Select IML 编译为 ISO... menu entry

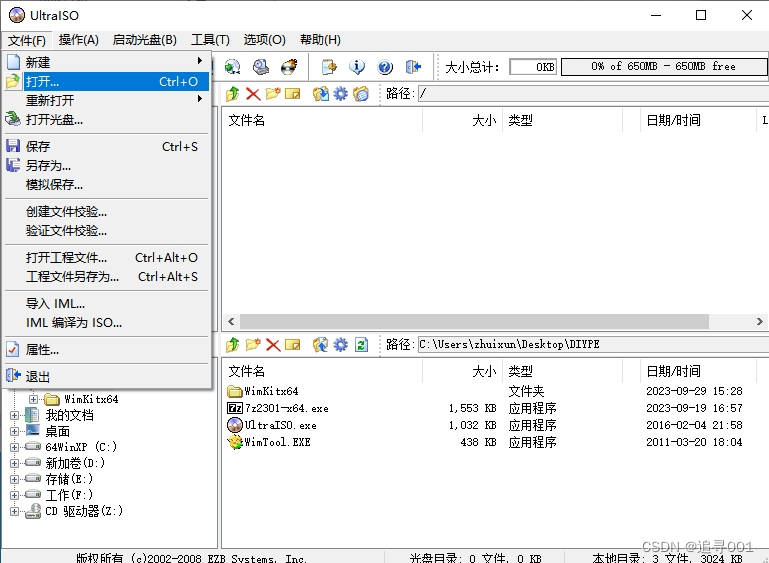point(107,323)
